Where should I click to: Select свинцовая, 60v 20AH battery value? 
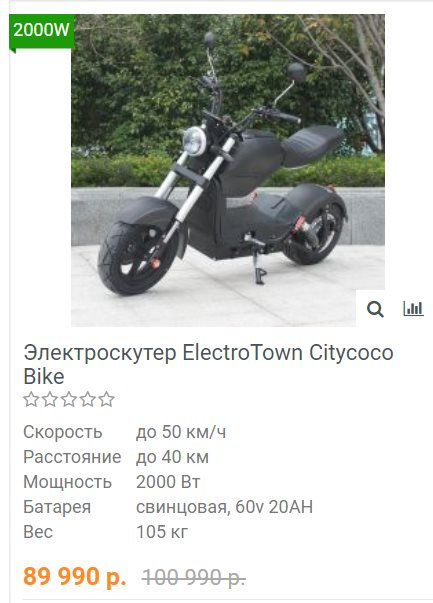click(x=224, y=507)
